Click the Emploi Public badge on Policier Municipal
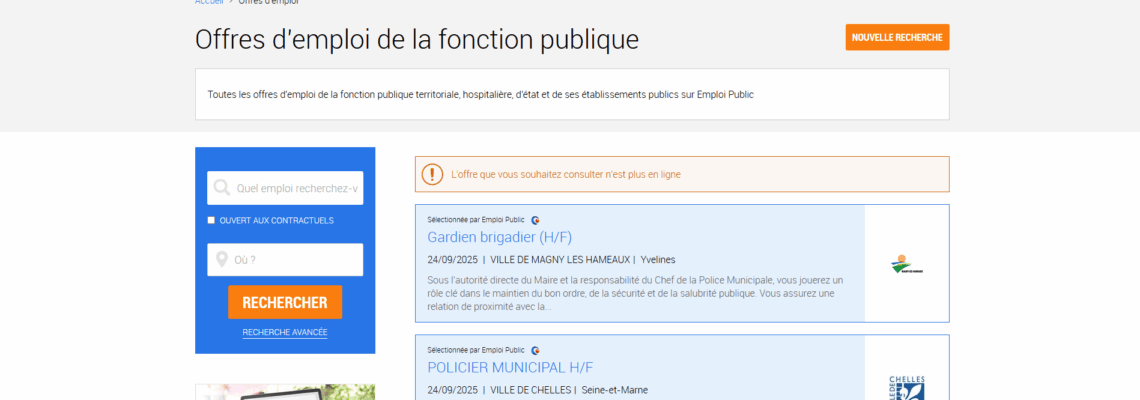1140x400 pixels. pyautogui.click(x=536, y=350)
